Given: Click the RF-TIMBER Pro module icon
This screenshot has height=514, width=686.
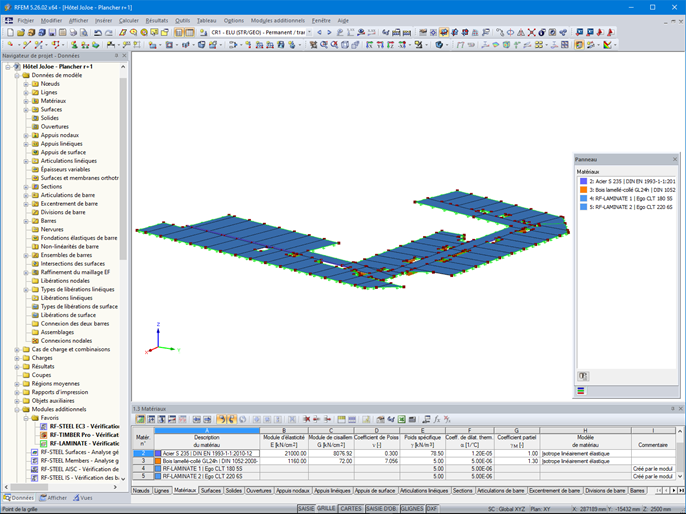Looking at the screenshot, I should click(x=44, y=435).
